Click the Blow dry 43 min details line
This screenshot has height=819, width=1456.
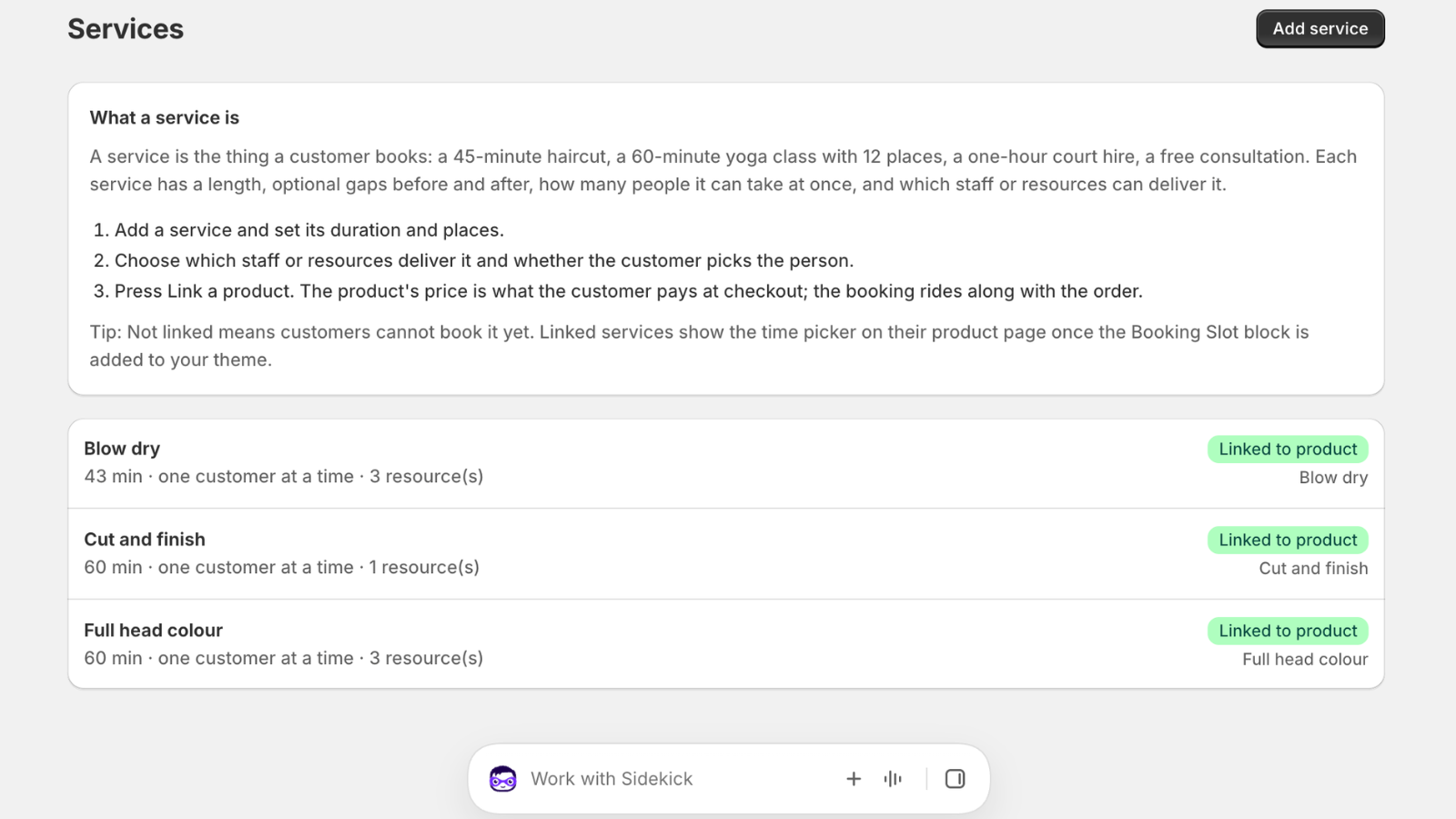tap(284, 477)
